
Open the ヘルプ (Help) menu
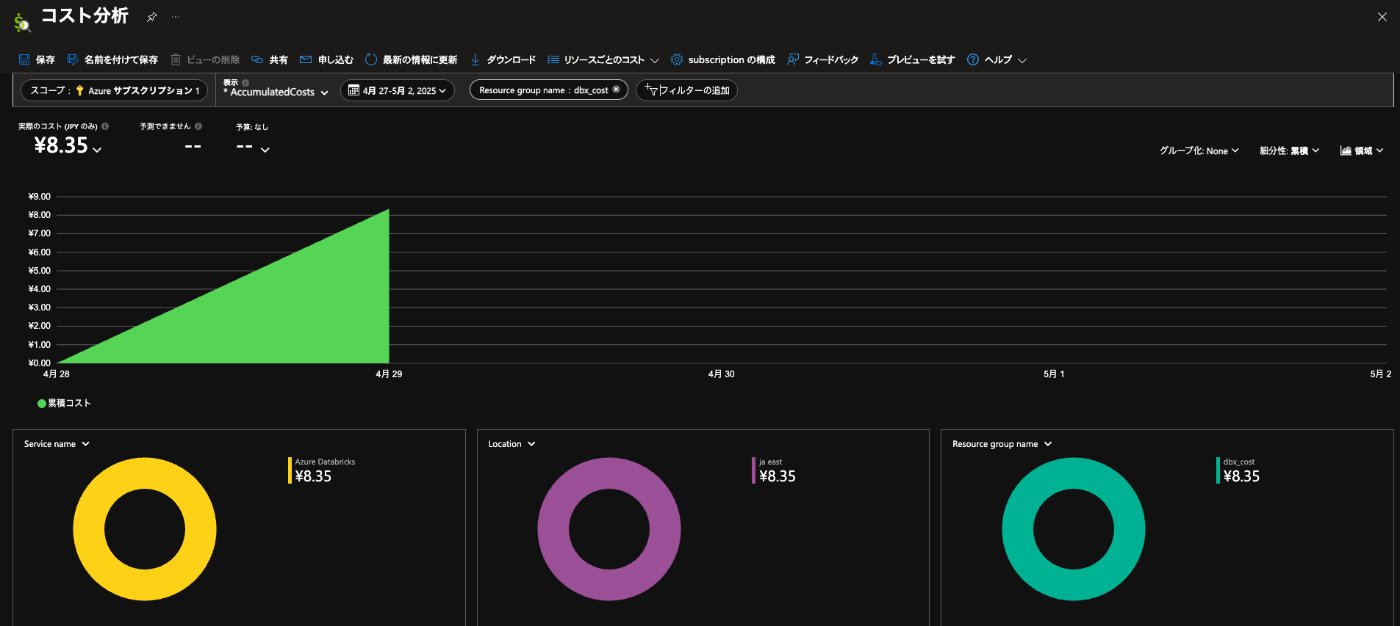(x=996, y=60)
